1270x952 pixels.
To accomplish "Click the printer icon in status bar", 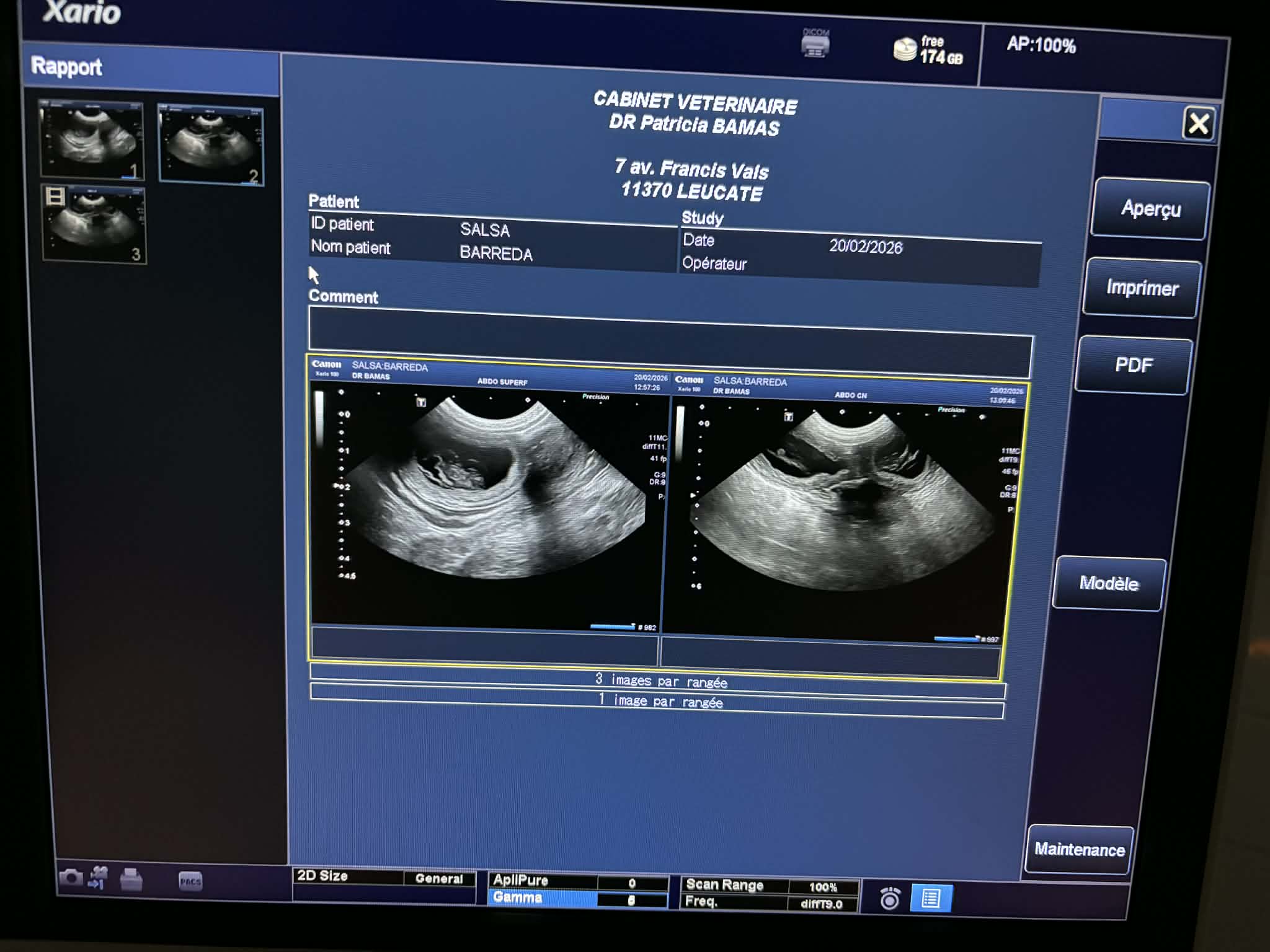I will click(131, 879).
